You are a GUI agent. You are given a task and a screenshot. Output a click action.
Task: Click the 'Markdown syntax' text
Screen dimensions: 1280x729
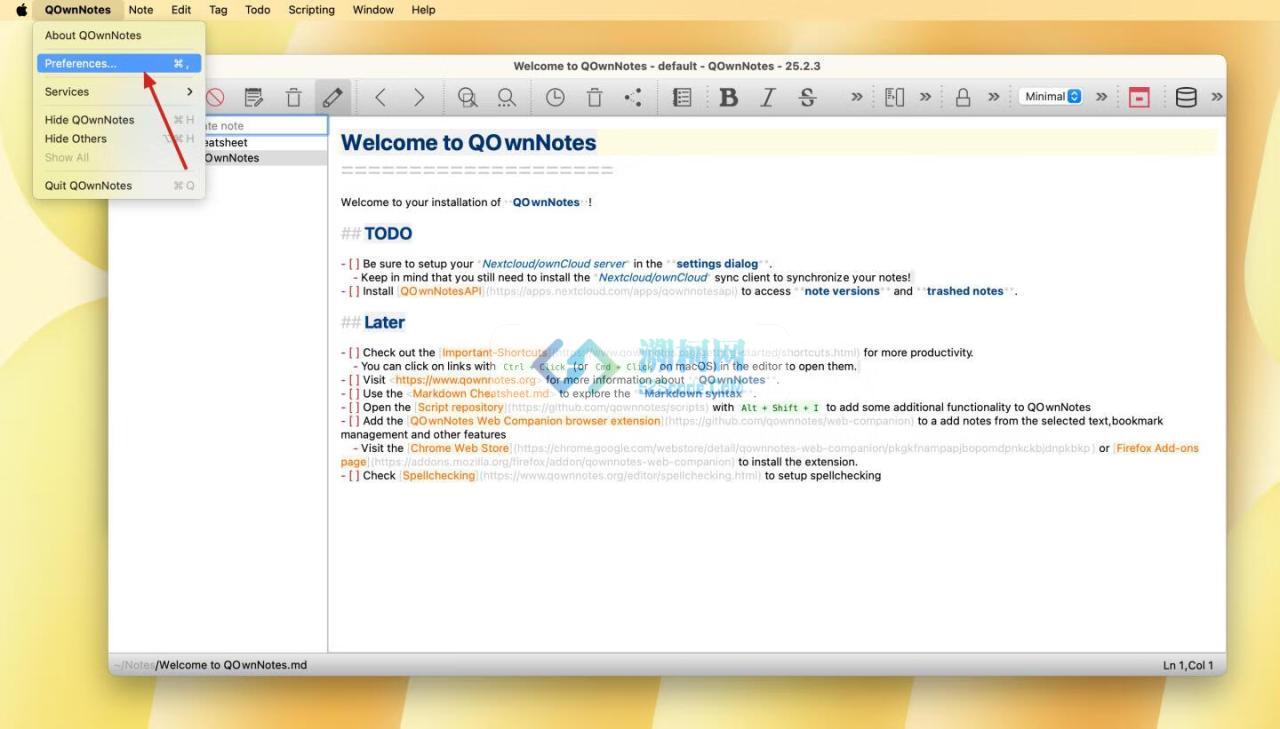pos(693,394)
